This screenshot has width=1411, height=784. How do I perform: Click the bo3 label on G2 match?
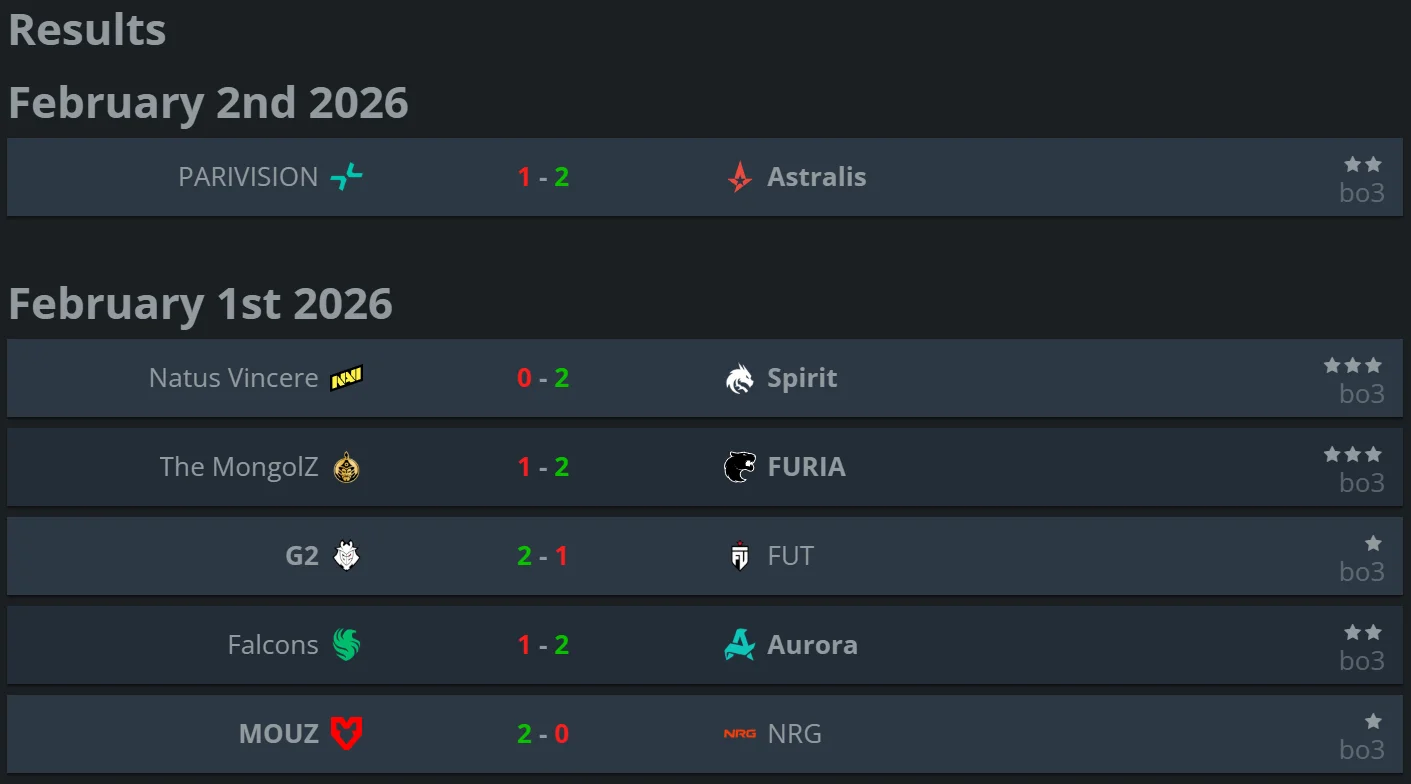(1362, 572)
